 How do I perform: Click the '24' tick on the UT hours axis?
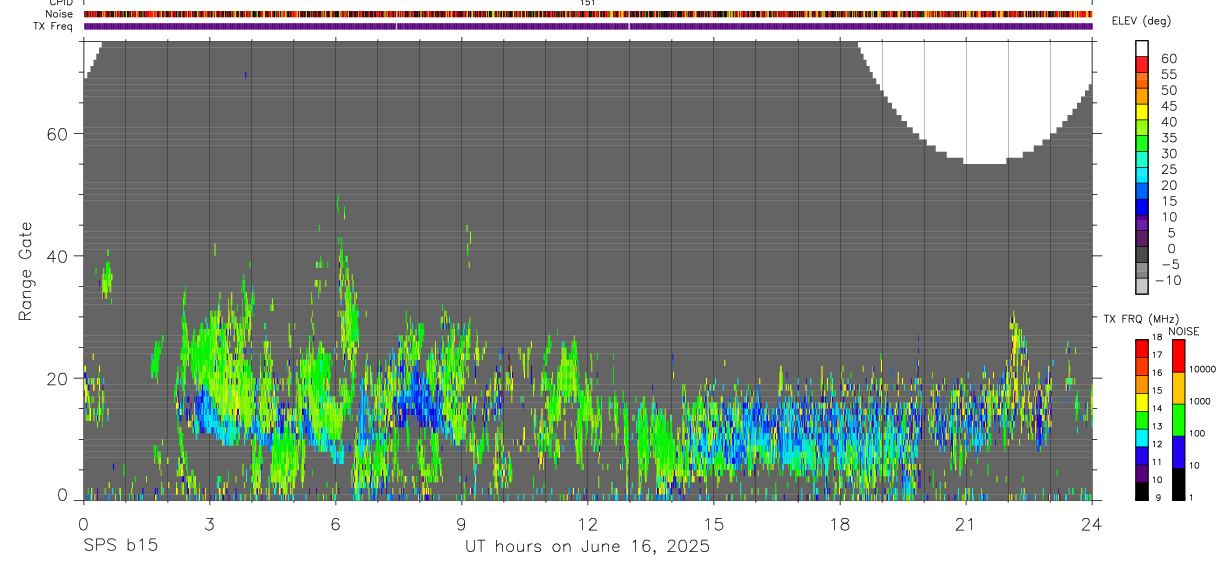click(x=1091, y=523)
